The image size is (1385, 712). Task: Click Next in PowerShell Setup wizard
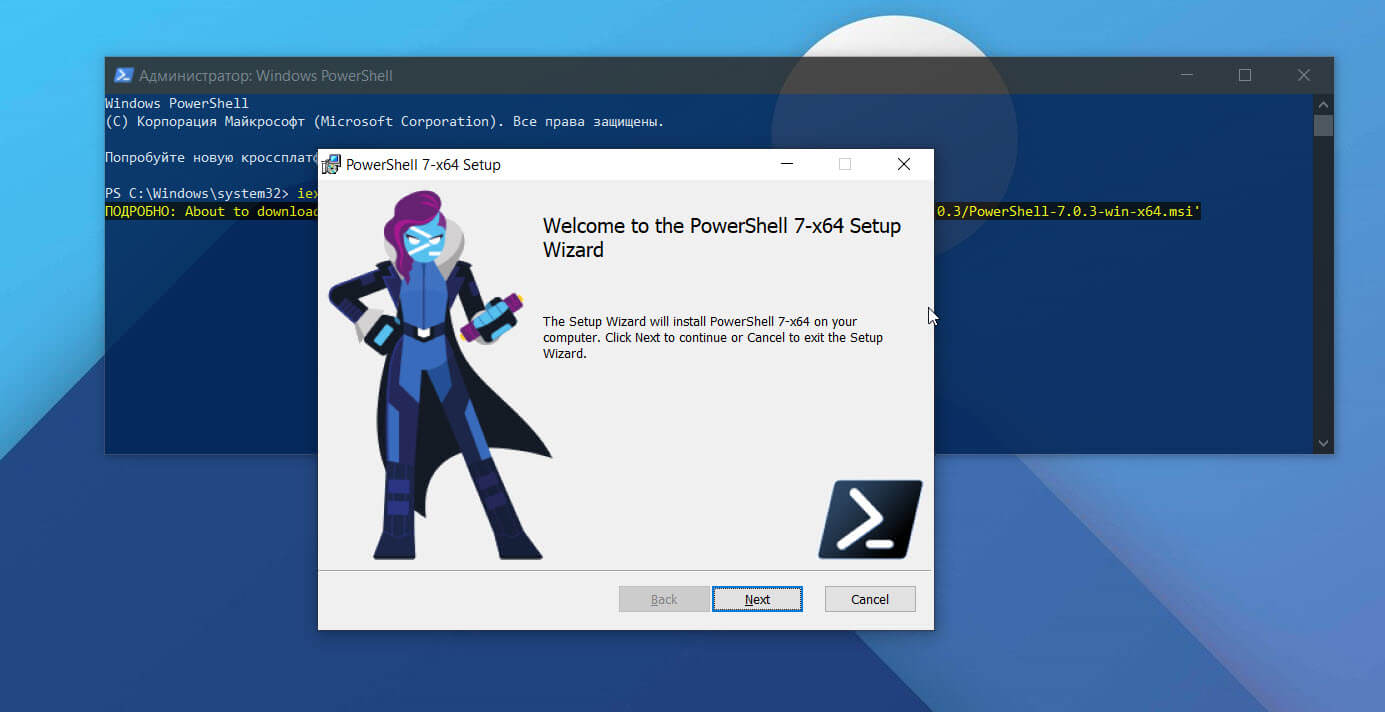(757, 599)
